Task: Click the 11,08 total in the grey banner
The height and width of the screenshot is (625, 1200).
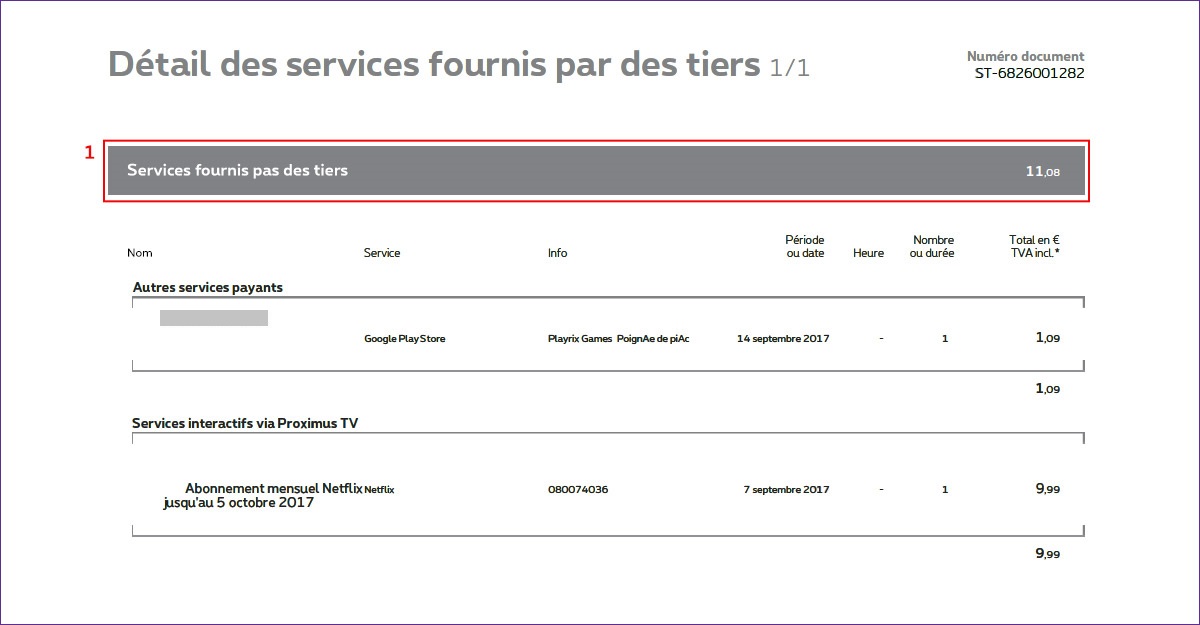Action: 1042,172
